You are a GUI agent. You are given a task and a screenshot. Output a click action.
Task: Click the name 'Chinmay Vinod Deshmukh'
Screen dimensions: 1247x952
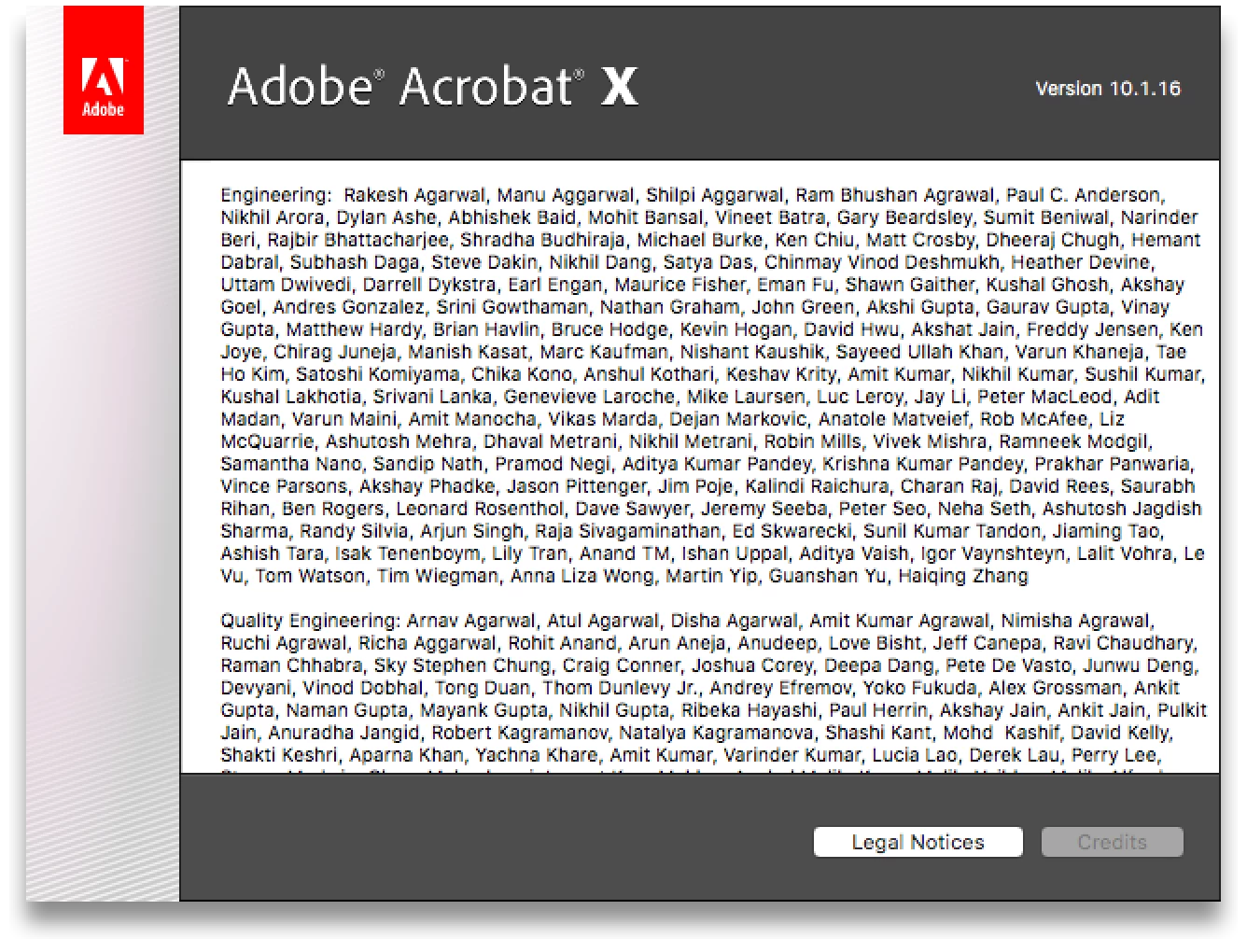click(x=881, y=262)
